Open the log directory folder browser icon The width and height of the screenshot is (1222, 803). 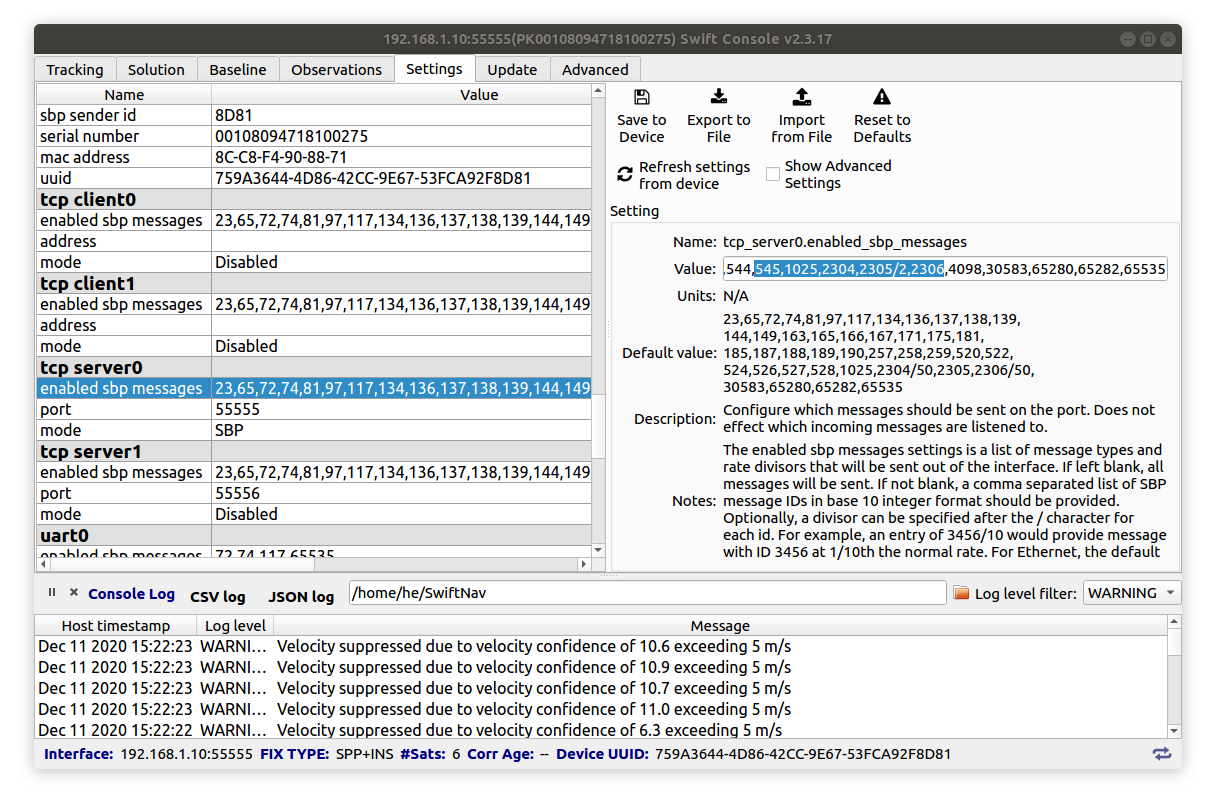pos(962,593)
